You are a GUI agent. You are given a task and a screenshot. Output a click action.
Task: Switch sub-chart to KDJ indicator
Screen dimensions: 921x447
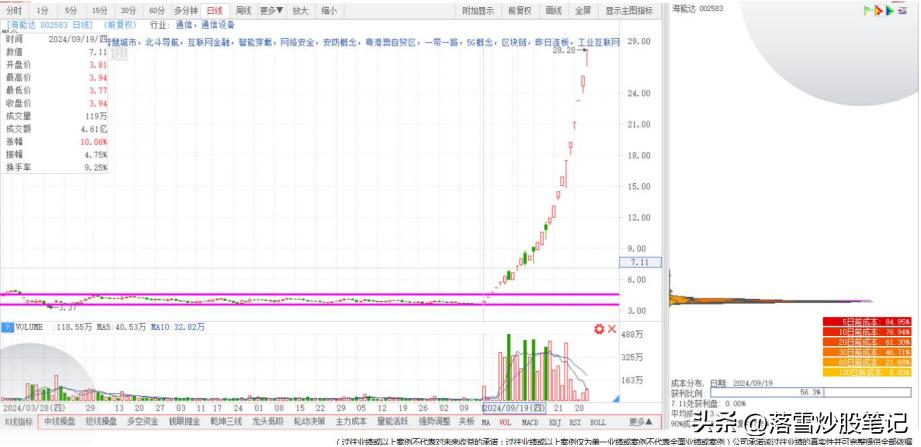coord(554,422)
